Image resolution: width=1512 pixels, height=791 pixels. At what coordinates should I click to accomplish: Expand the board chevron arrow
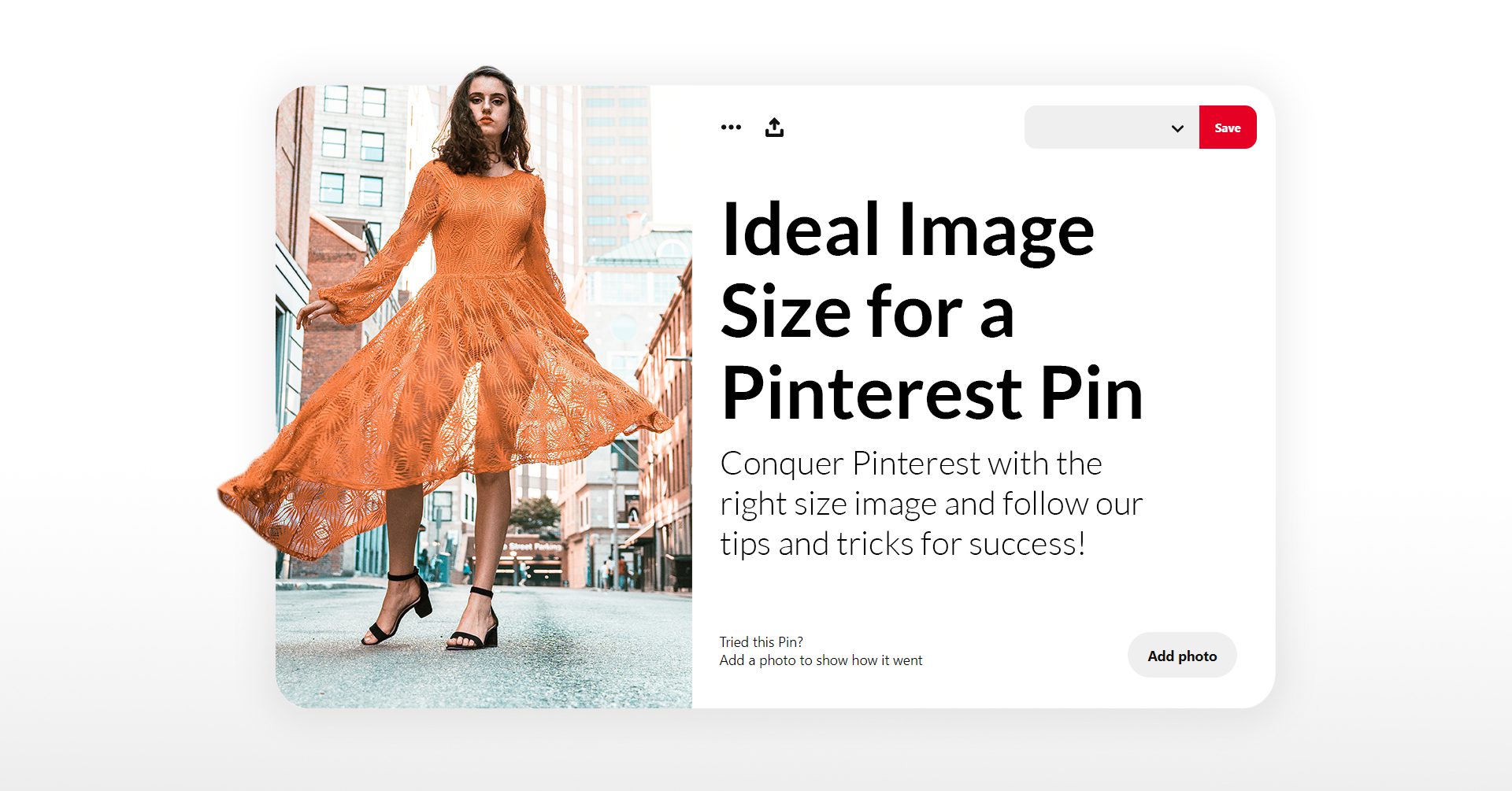pos(1177,128)
